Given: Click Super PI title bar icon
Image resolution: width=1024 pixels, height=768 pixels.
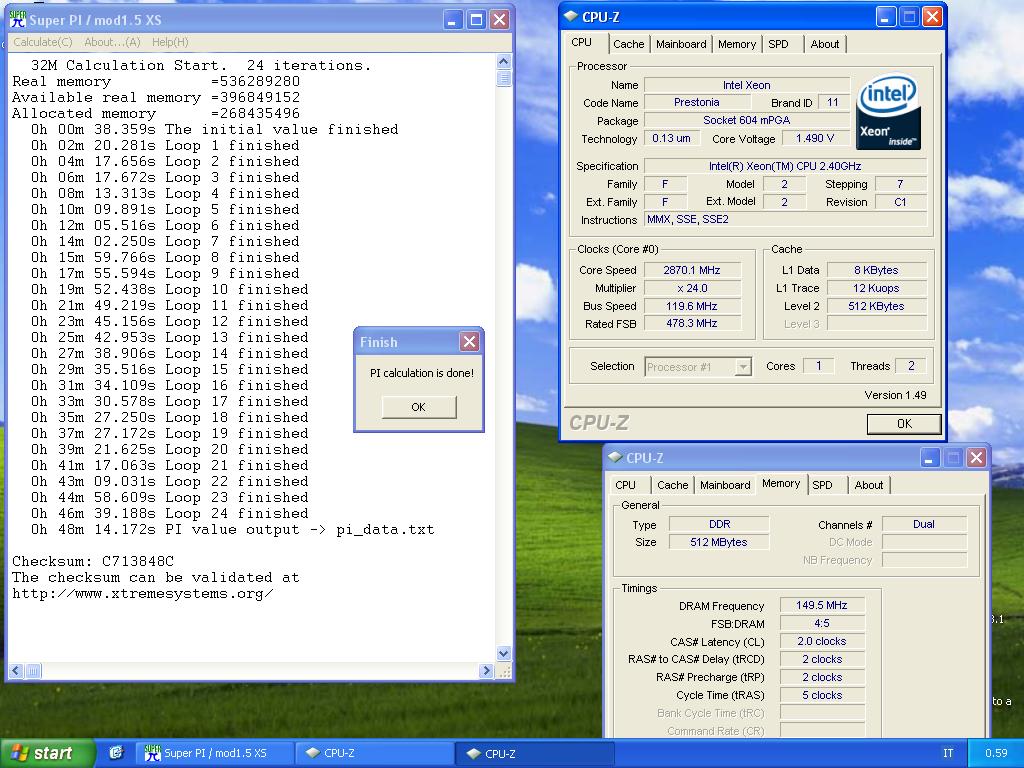Looking at the screenshot, I should point(18,19).
